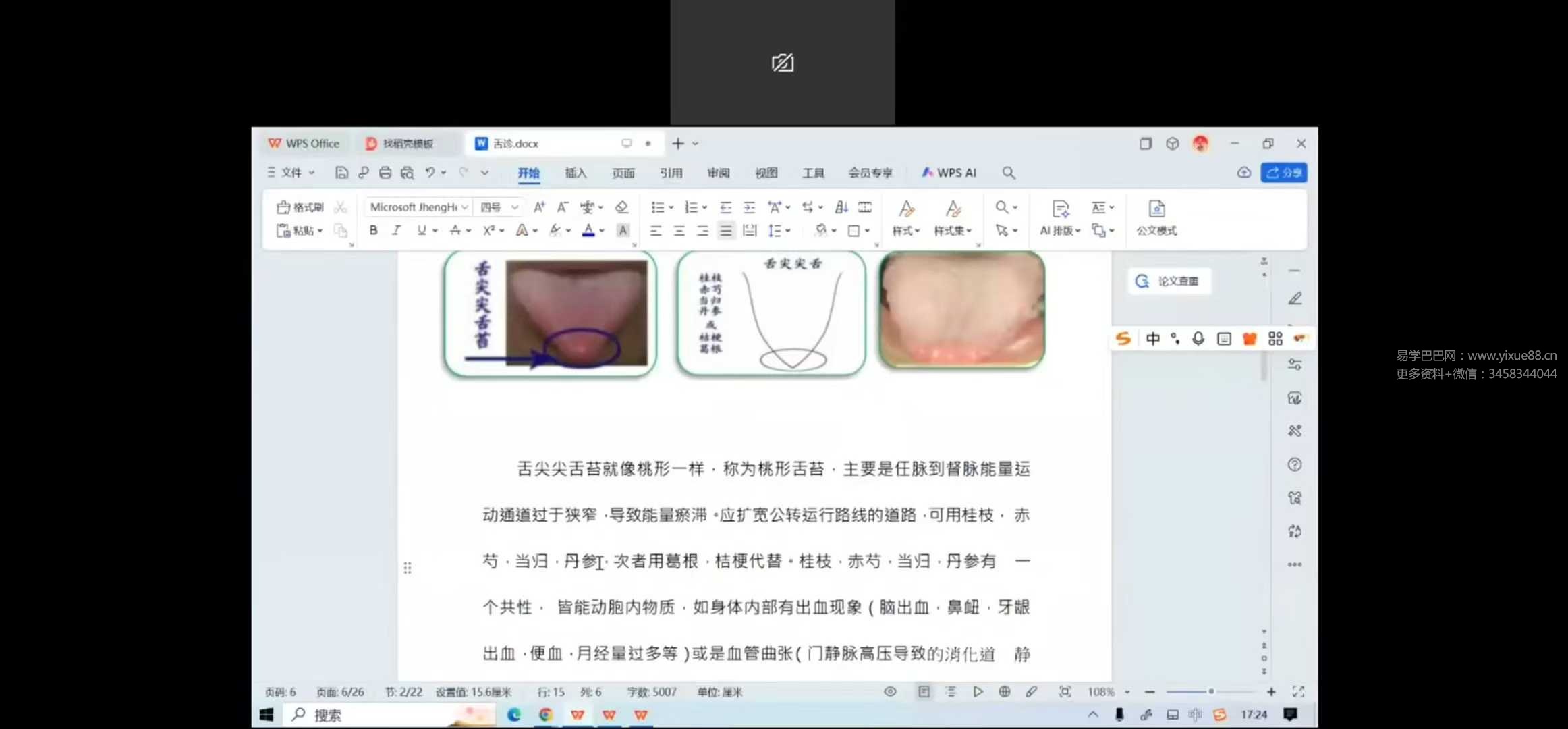Viewport: 1568px width, 729px height.
Task: Click the justify text alignment icon
Action: coord(725,231)
